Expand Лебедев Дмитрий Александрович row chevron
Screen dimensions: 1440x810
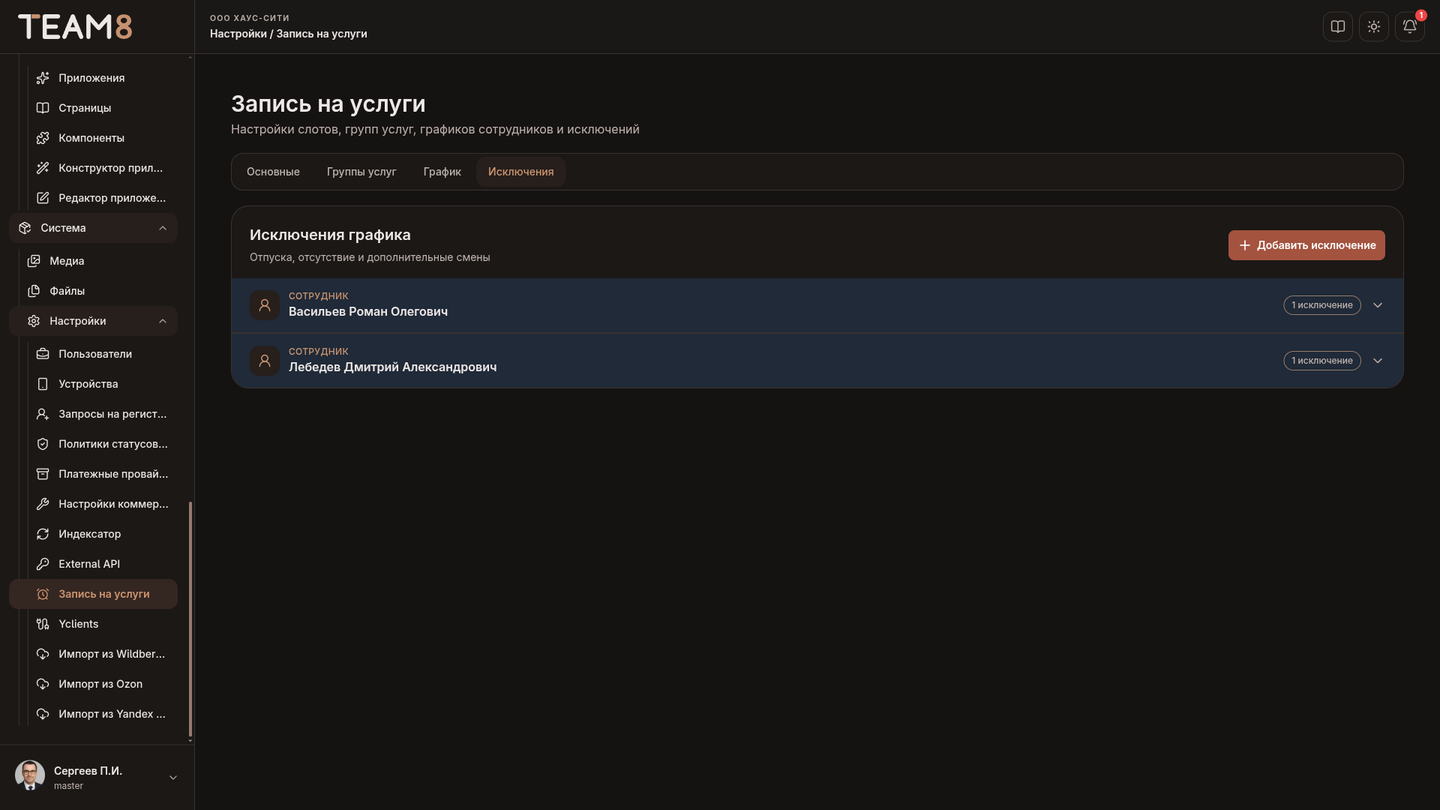point(1378,361)
